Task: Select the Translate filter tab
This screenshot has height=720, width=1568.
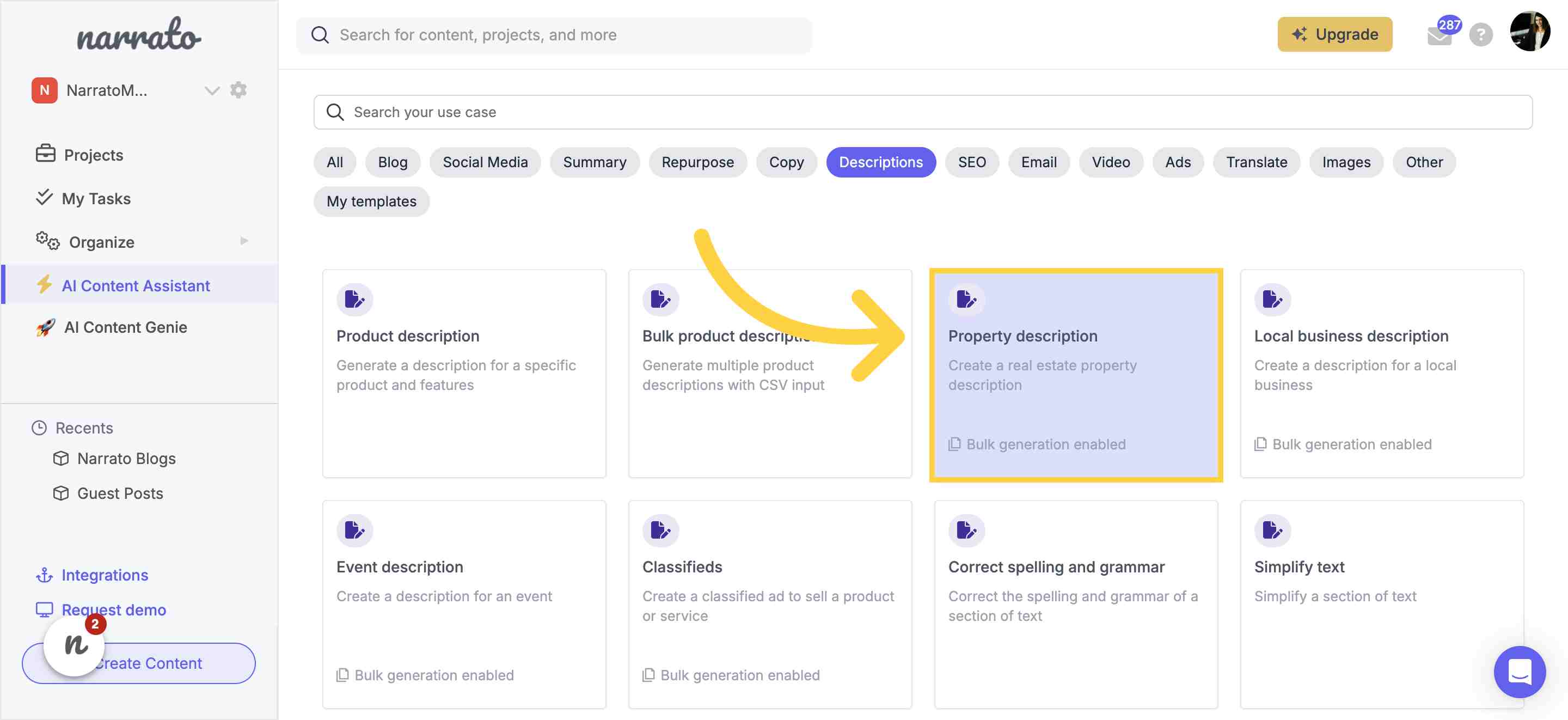Action: [1257, 162]
